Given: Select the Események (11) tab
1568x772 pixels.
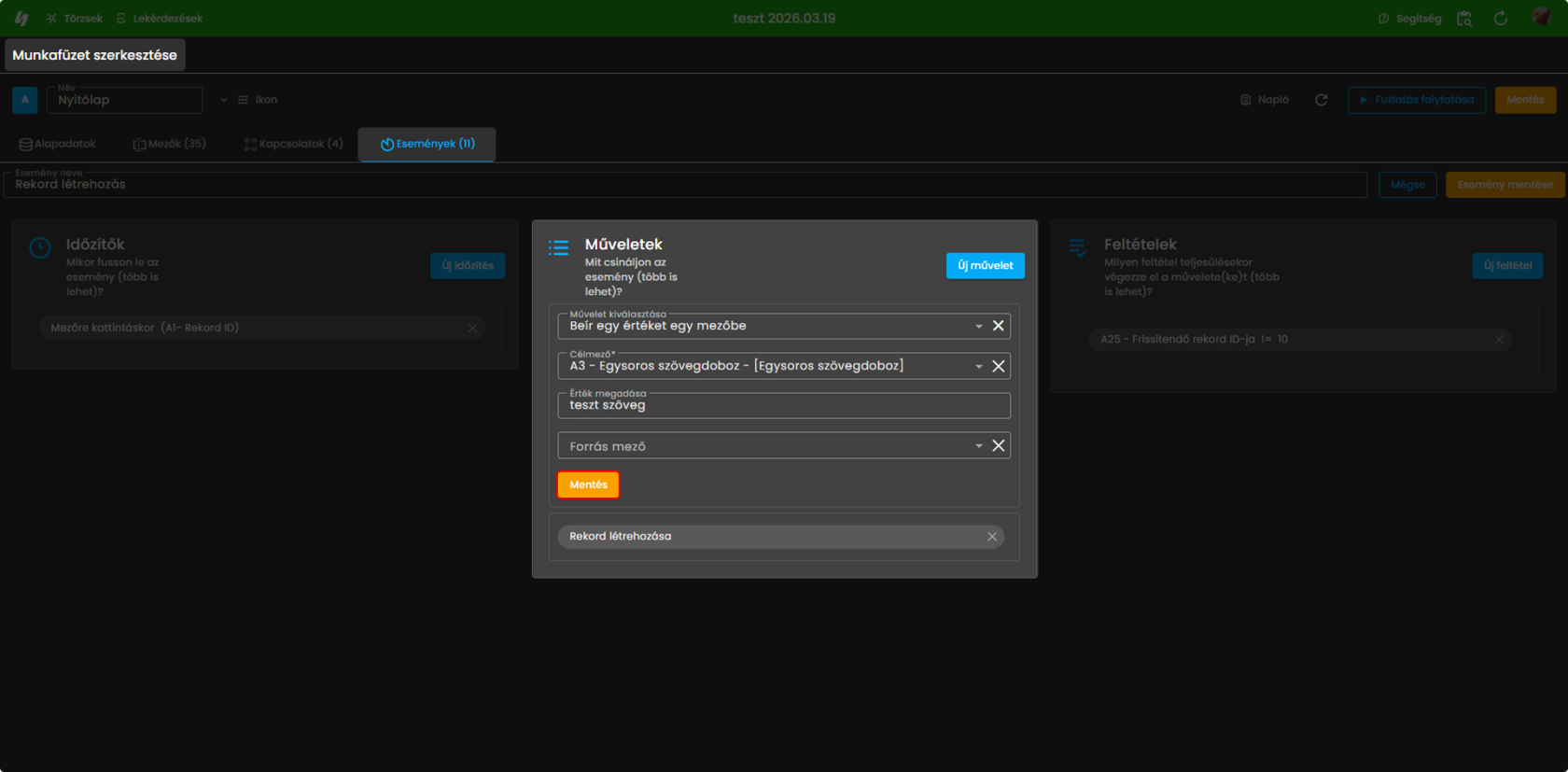Looking at the screenshot, I should pyautogui.click(x=427, y=144).
